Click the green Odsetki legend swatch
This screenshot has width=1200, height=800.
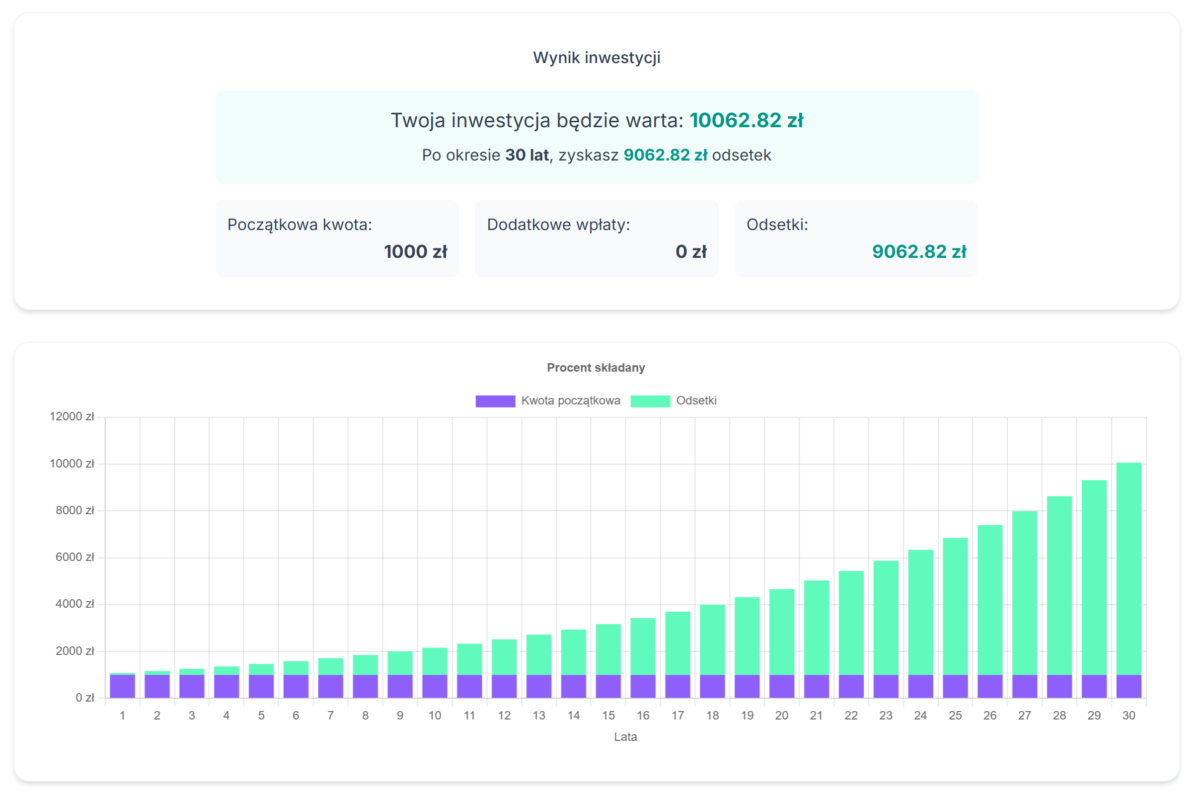click(x=650, y=401)
